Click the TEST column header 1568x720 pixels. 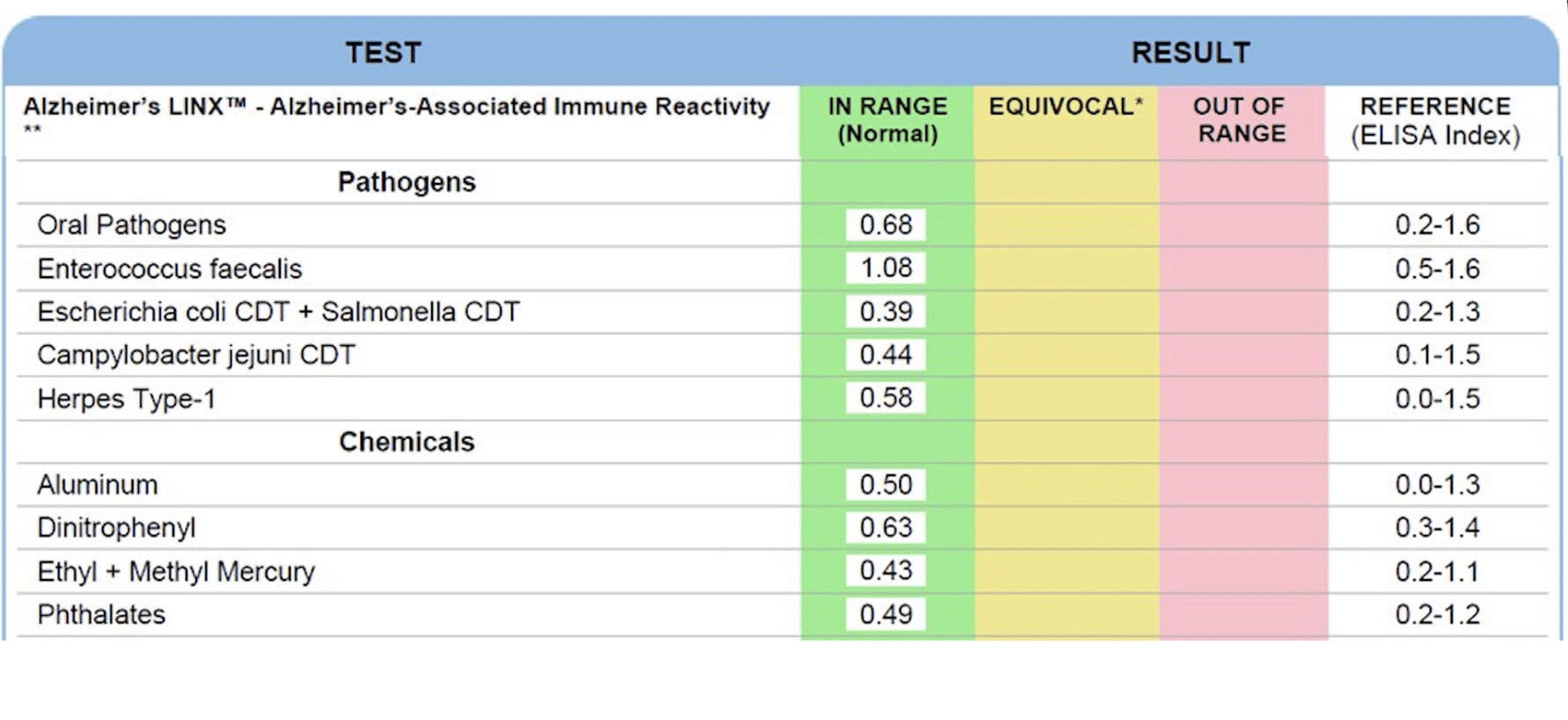[383, 53]
